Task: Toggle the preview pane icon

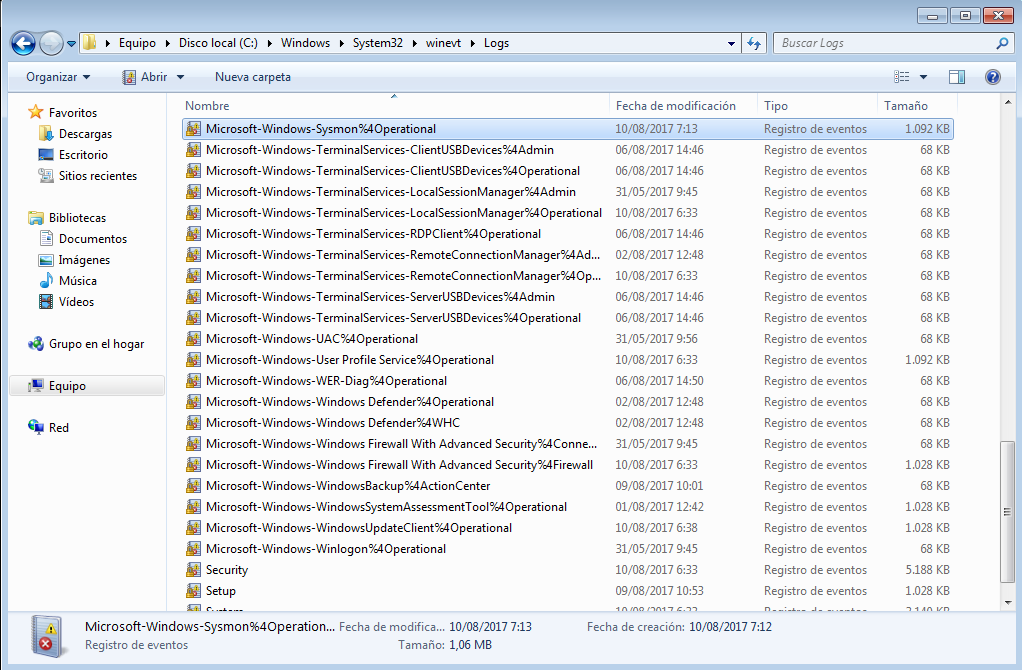Action: tap(957, 77)
